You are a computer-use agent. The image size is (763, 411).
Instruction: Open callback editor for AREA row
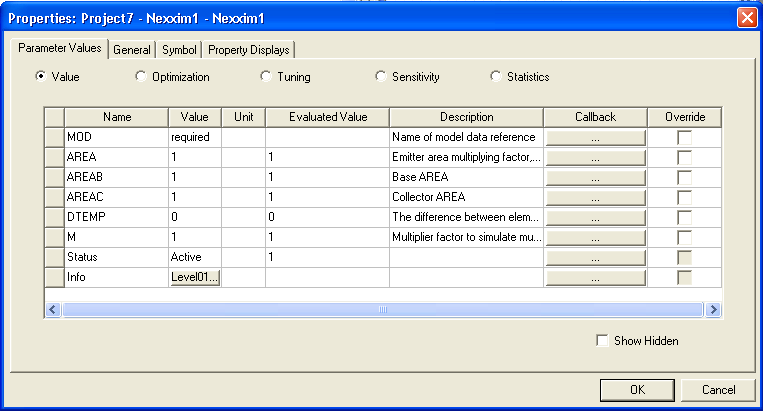click(595, 157)
